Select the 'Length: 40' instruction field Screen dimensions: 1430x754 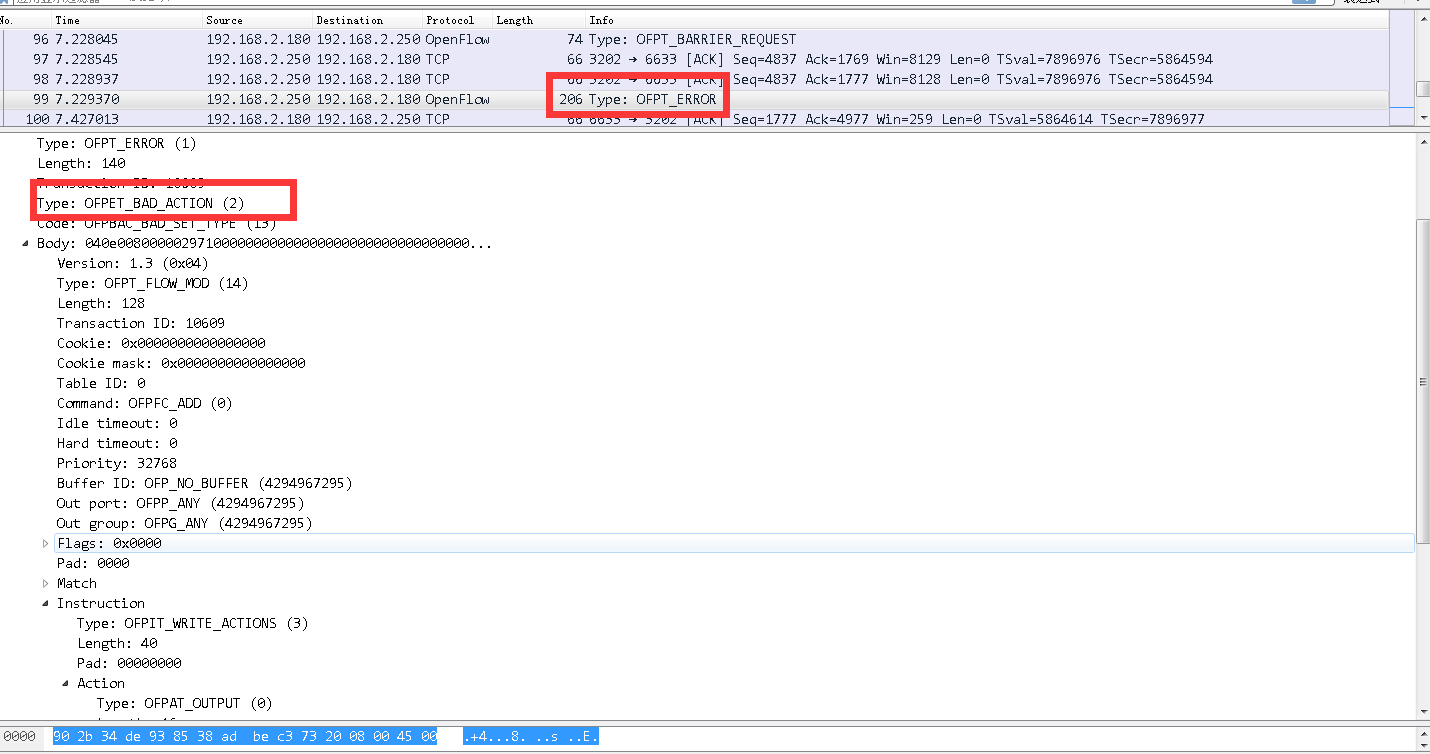click(117, 643)
